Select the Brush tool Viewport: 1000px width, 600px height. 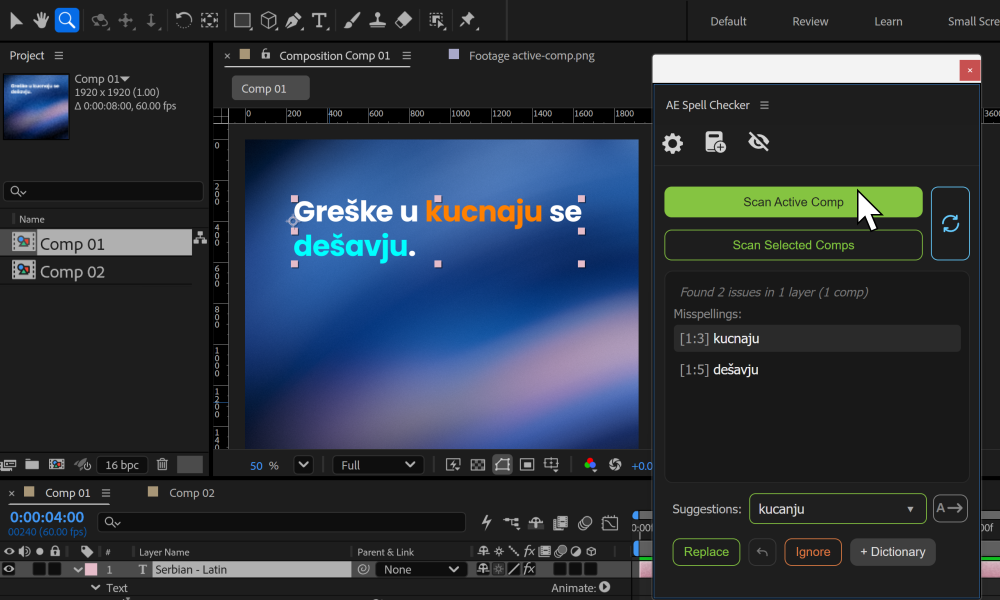351,20
